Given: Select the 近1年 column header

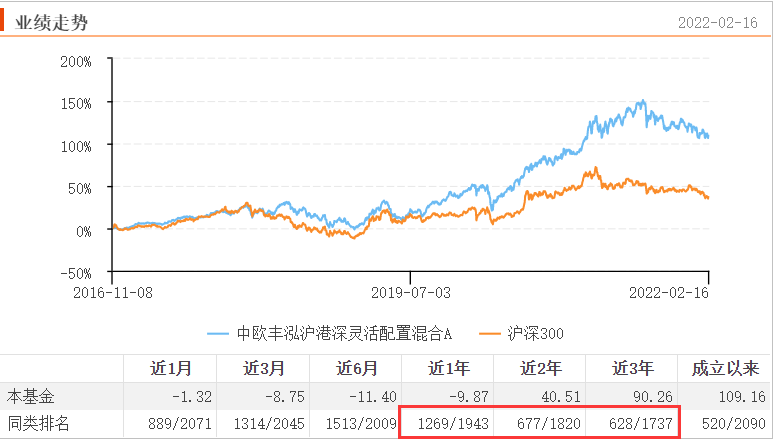Looking at the screenshot, I should coord(448,368).
